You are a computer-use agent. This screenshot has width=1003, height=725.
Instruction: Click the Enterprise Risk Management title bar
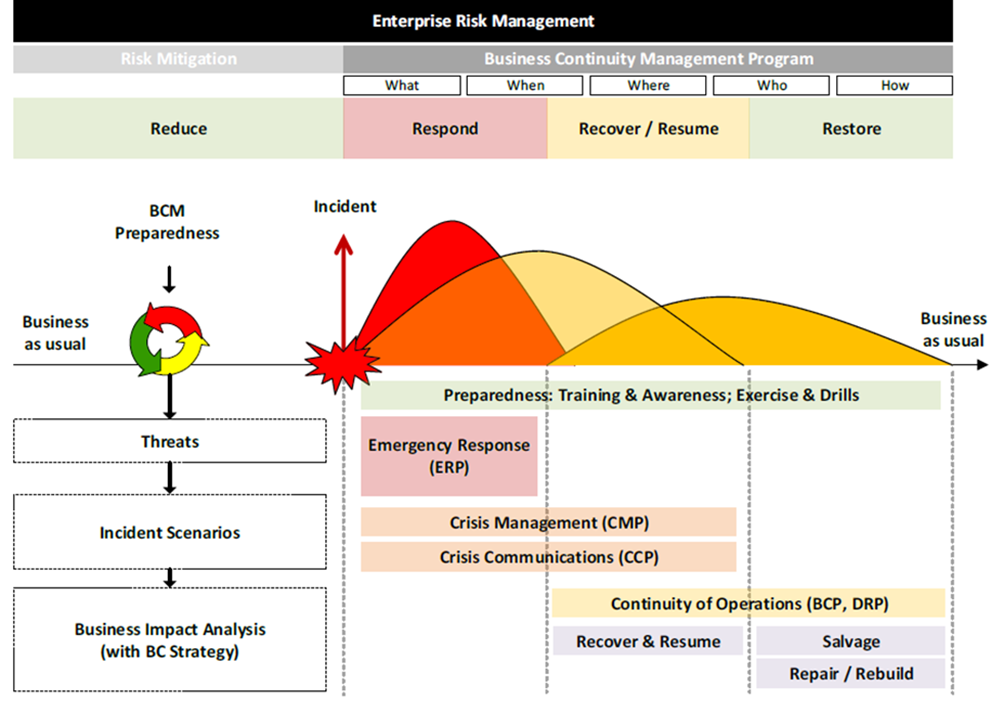pos(483,21)
